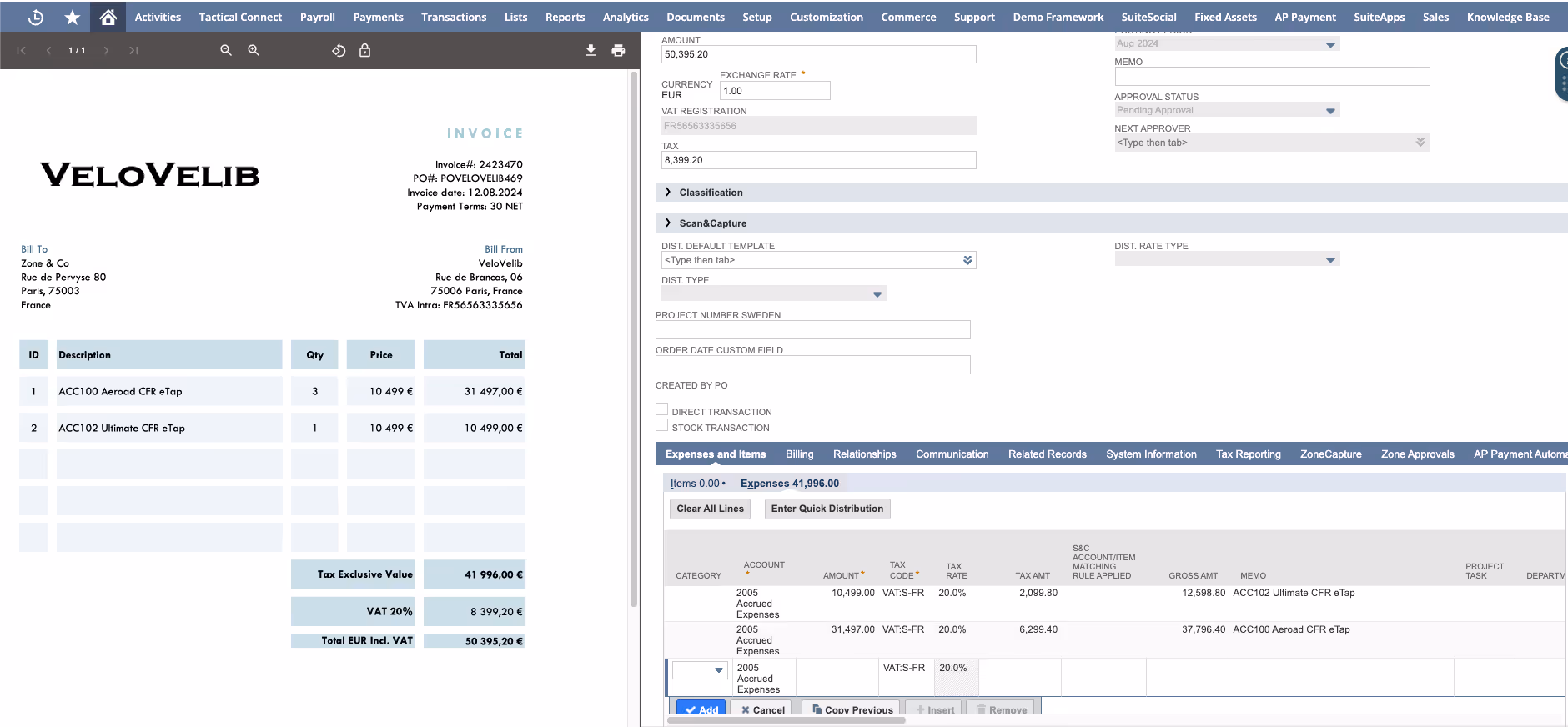Enable the Direct Transaction checkbox

point(661,409)
